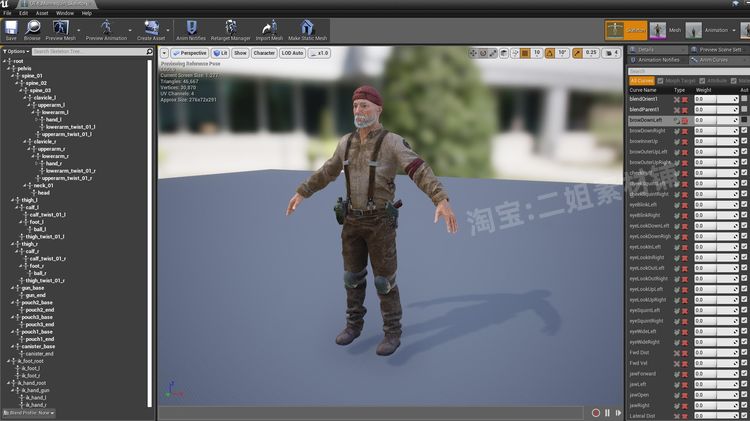The width and height of the screenshot is (750, 421).
Task: Click the Make Static Mesh icon
Action: coord(307,28)
